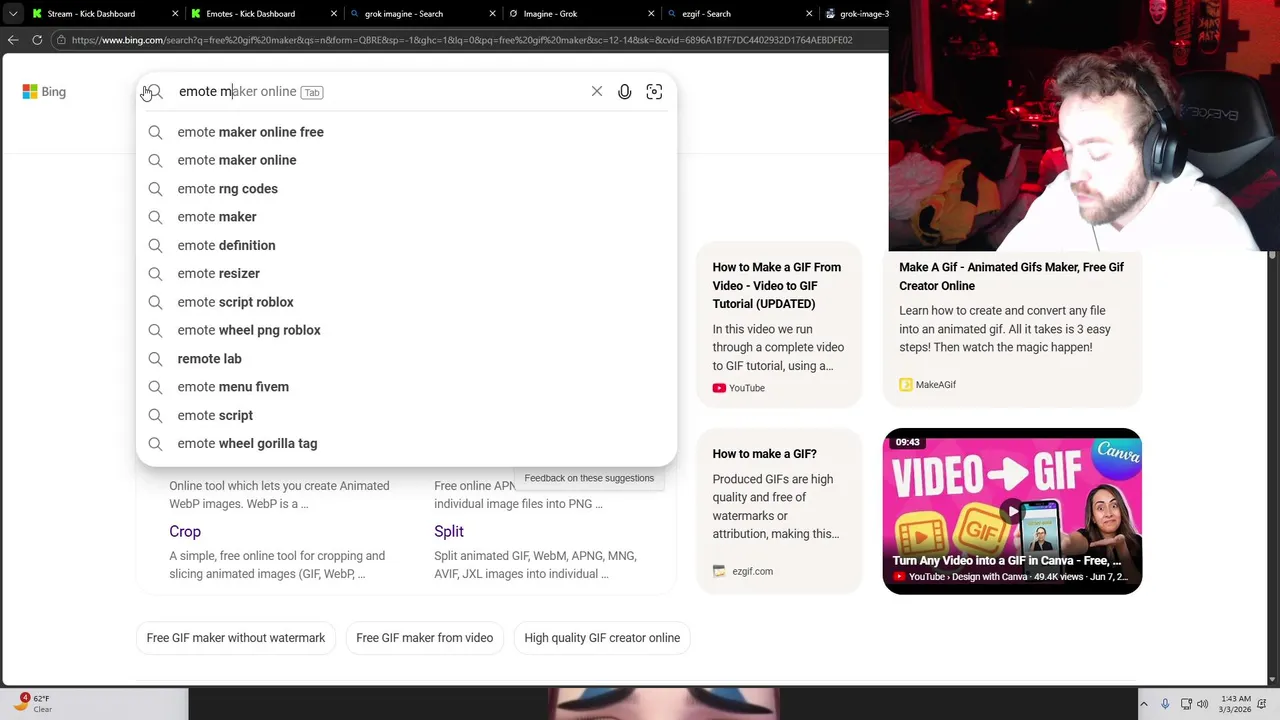
Task: Close the 'Emotes - Kick Dashboard' tab
Action: (x=334, y=14)
